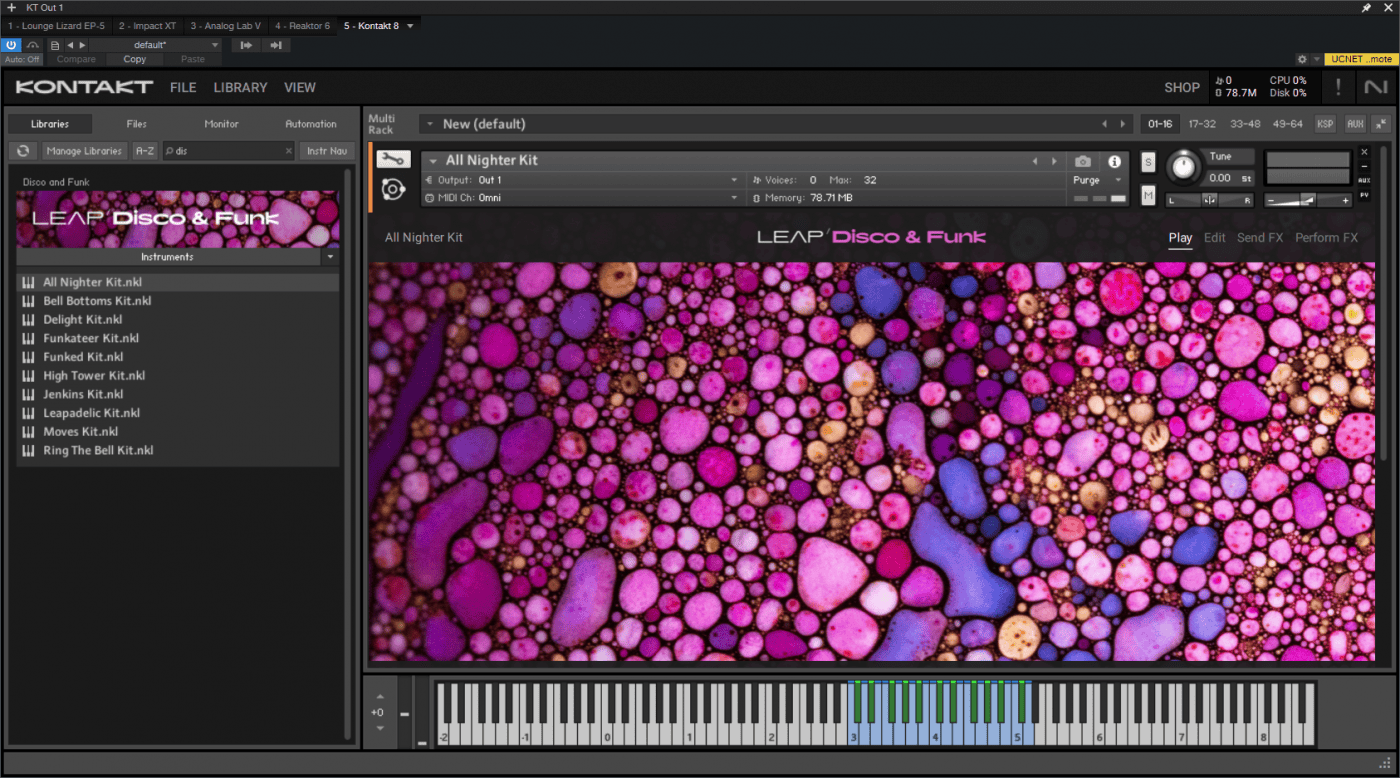
Task: Switch to the Files browser tab
Action: (137, 124)
